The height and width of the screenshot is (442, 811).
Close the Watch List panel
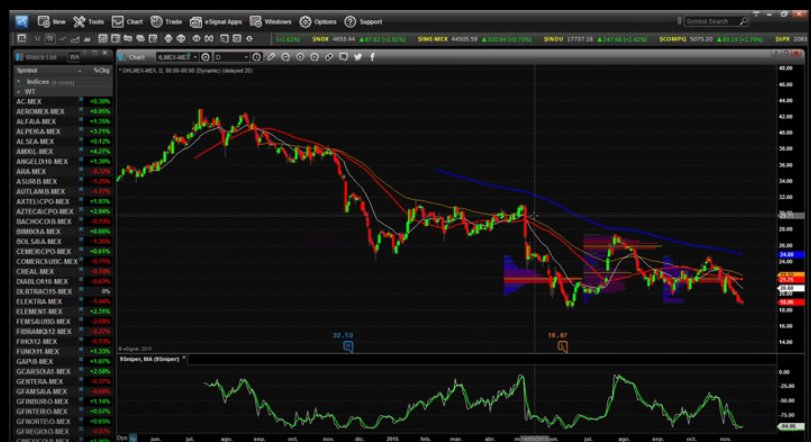[x=105, y=53]
